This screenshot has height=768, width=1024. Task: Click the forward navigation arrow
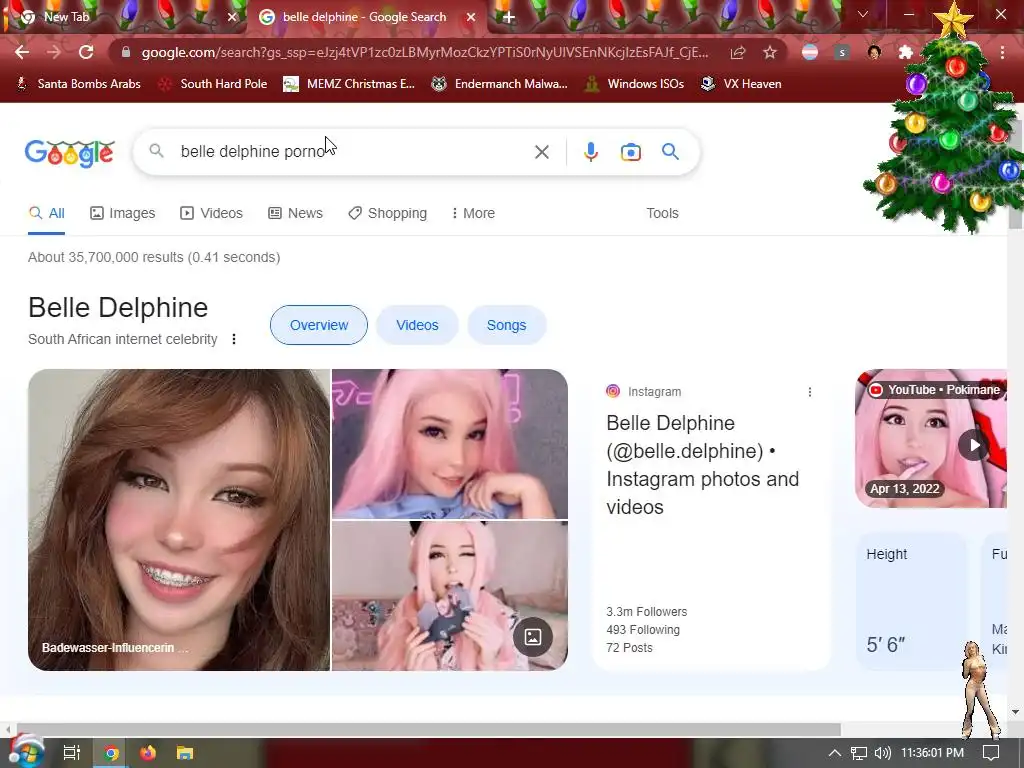pyautogui.click(x=54, y=52)
